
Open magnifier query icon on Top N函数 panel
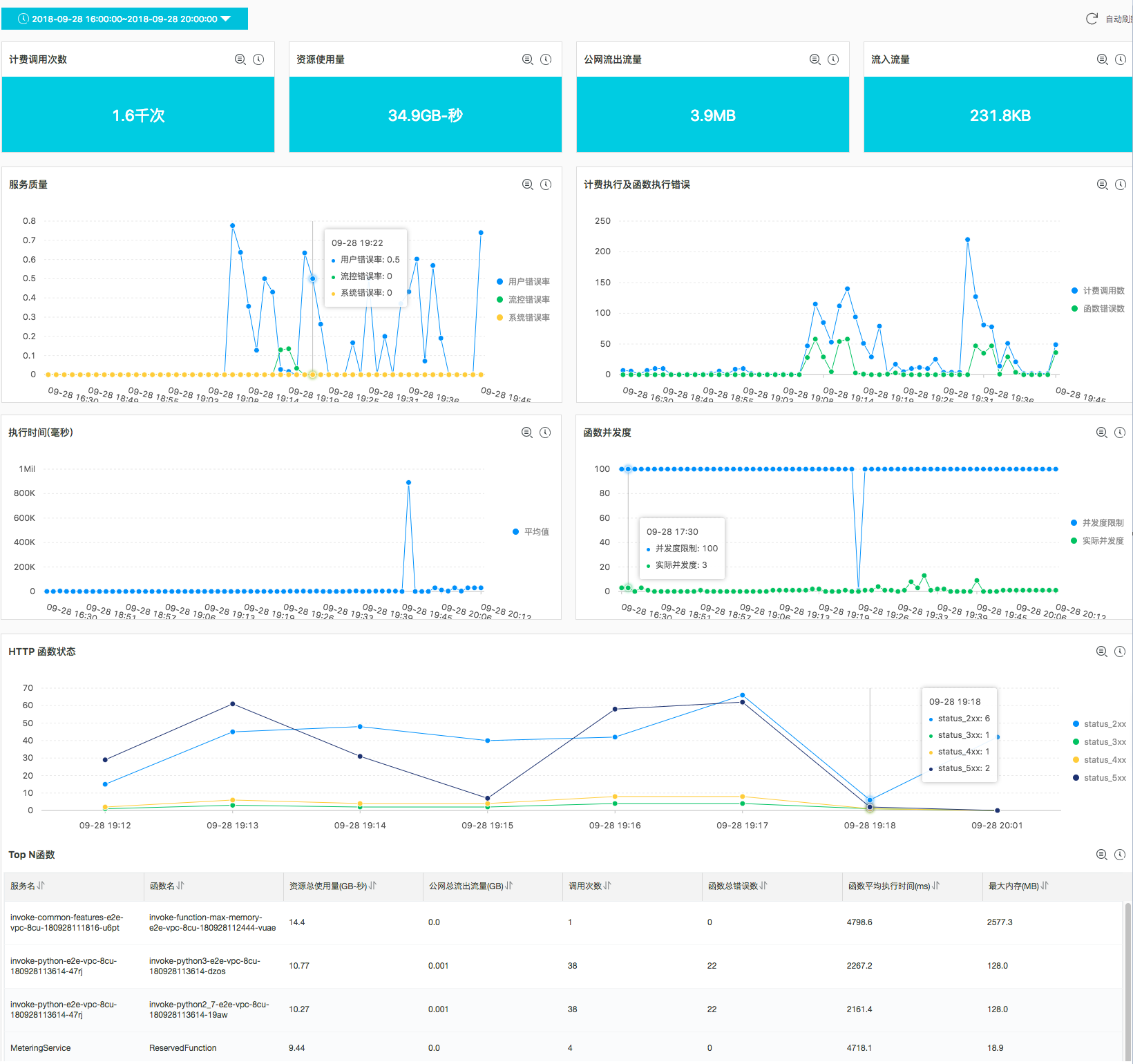click(x=1102, y=855)
